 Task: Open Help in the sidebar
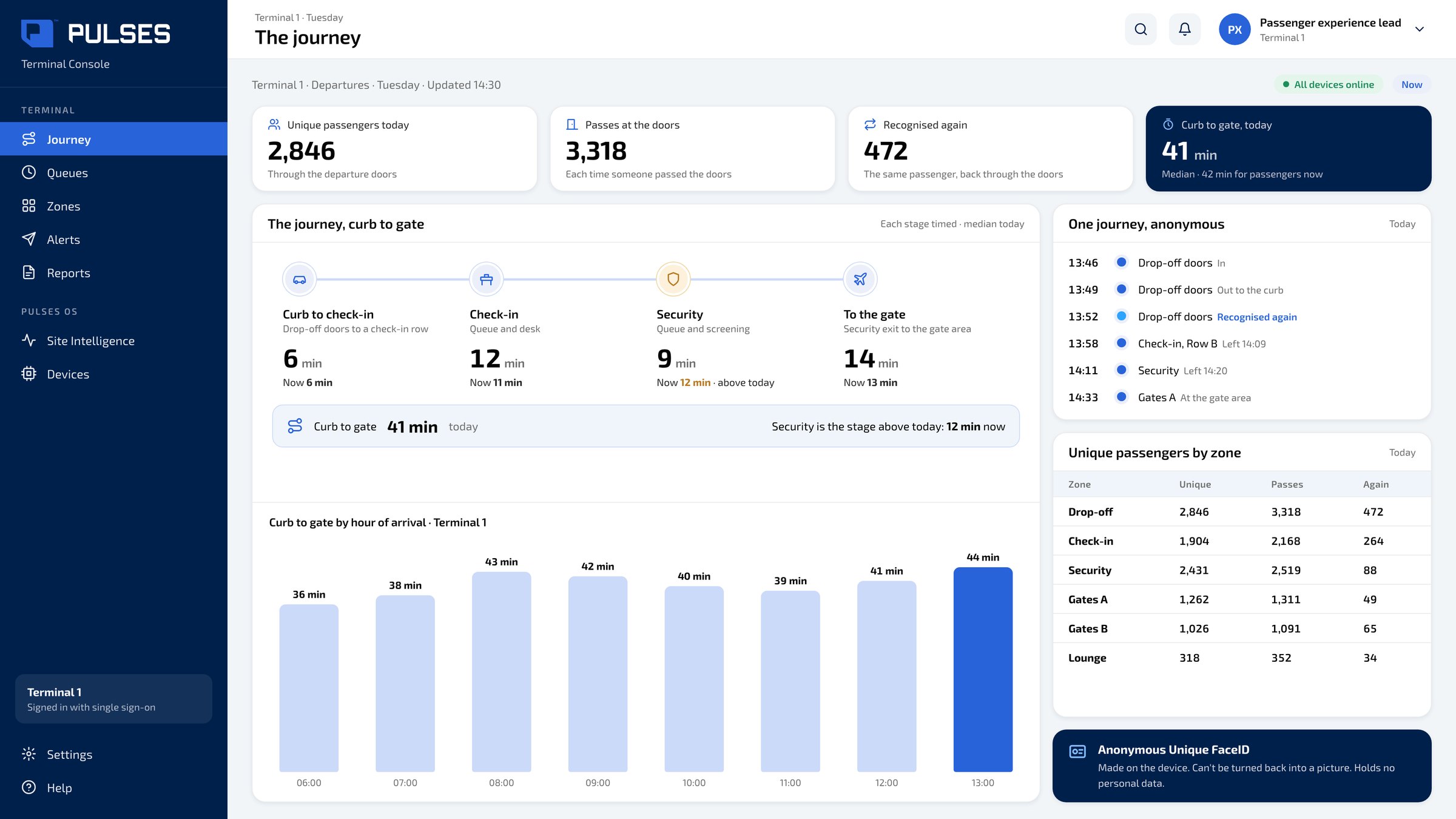tap(113, 787)
